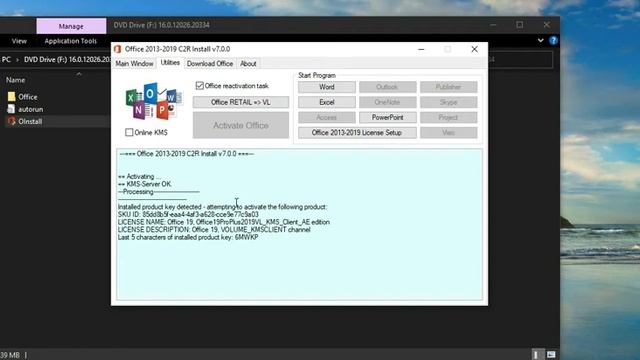640x360 pixels.
Task: Click the Name column header
Action: pos(16,80)
